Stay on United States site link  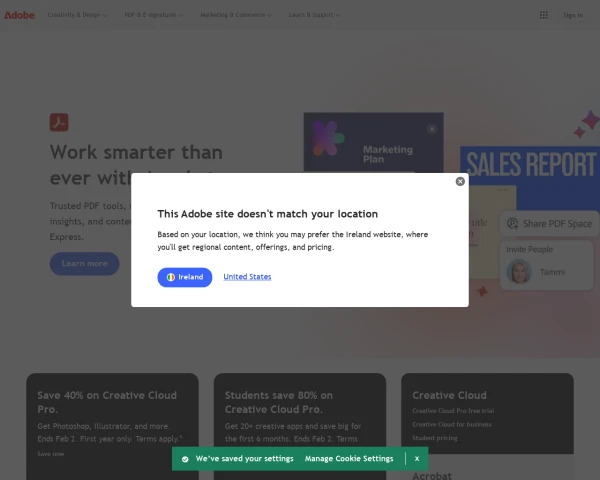(247, 277)
